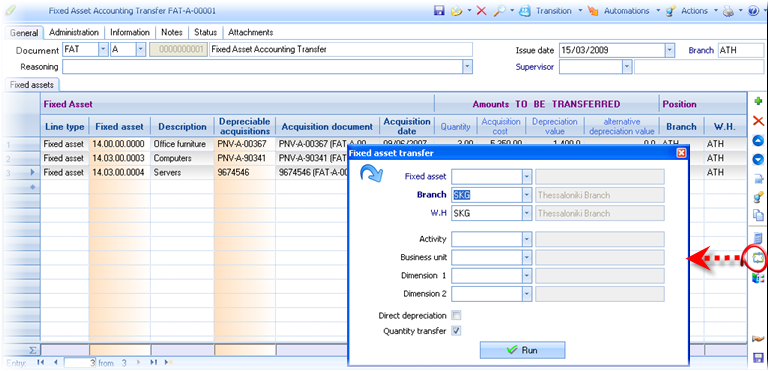768x371 pixels.
Task: Open the Document FAT type dropdown
Action: coord(103,49)
